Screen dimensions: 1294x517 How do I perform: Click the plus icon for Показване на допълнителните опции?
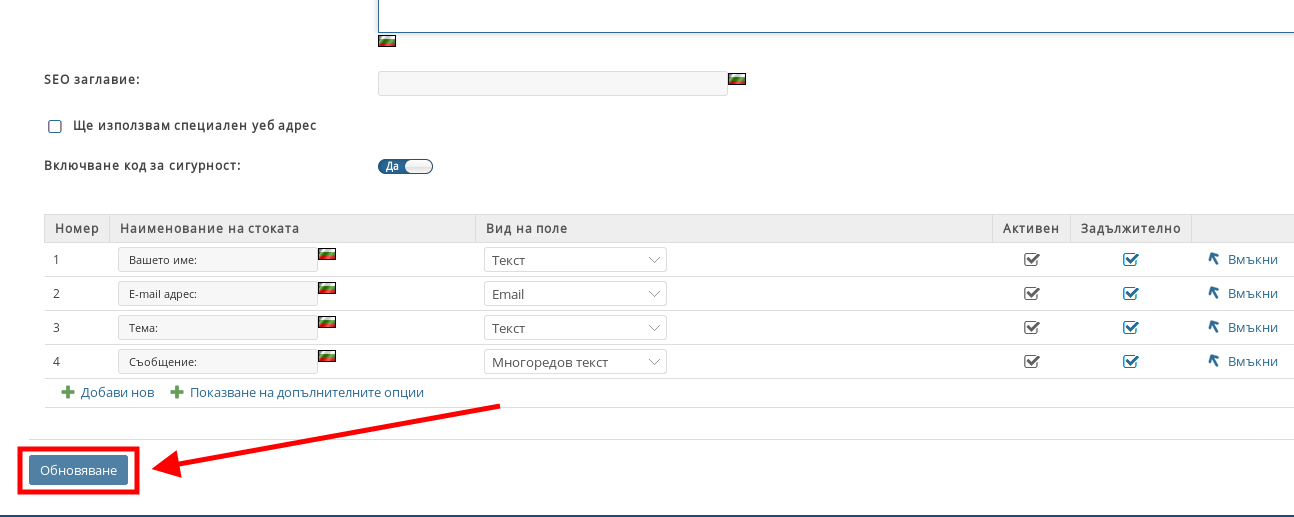point(177,393)
